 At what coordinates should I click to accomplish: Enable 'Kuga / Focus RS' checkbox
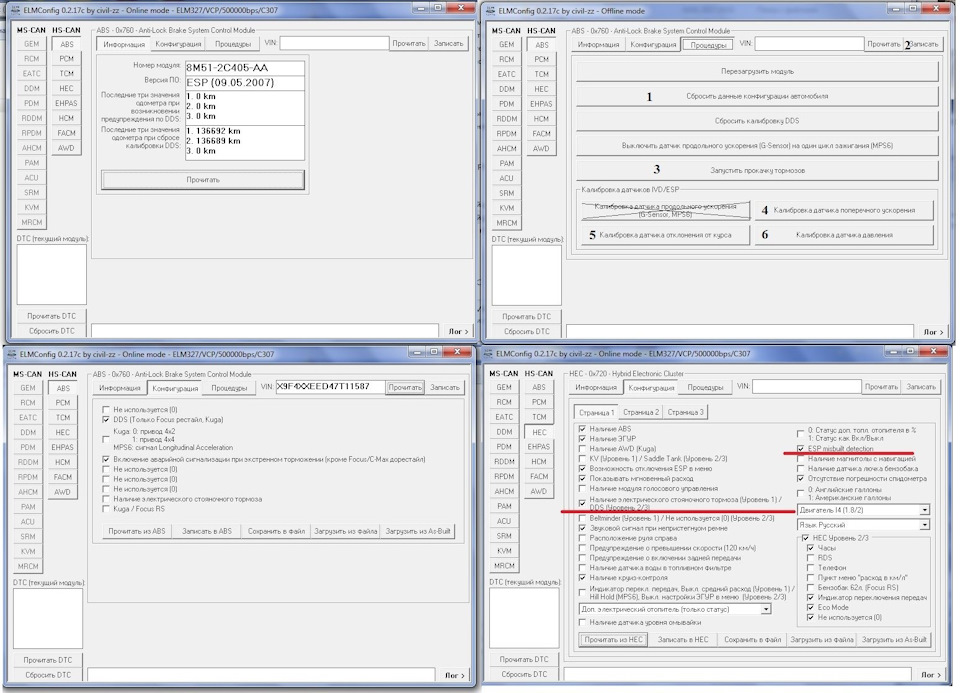click(x=106, y=509)
